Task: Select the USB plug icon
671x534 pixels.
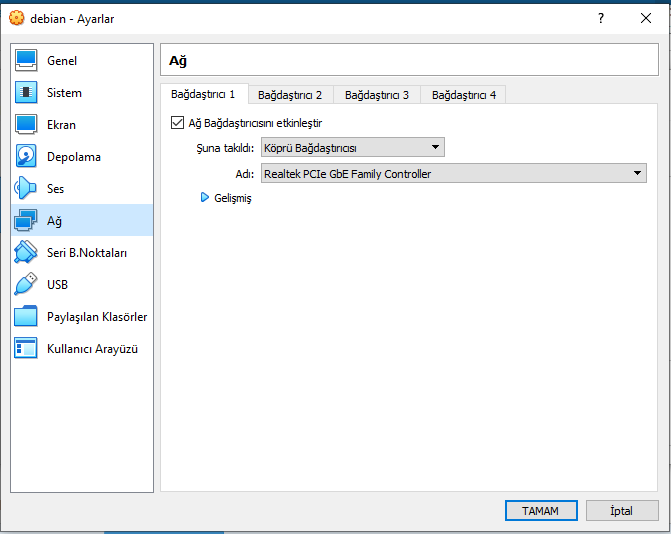Action: (x=26, y=284)
